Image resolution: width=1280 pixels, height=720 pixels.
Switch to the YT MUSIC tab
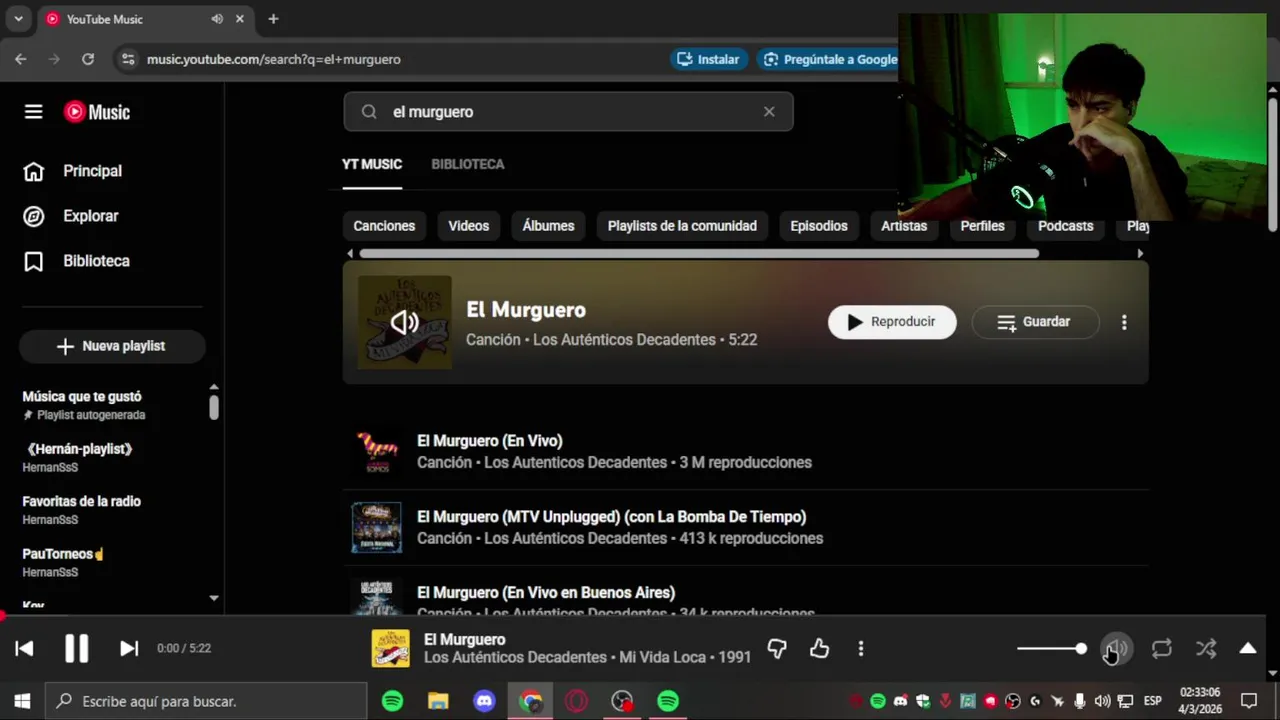pos(372,164)
